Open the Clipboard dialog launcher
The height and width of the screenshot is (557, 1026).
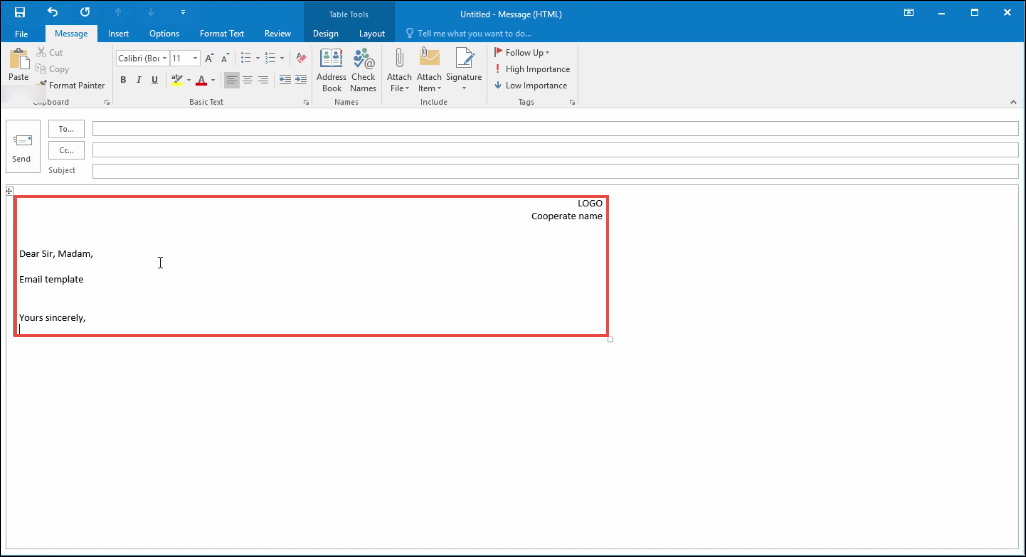[107, 103]
